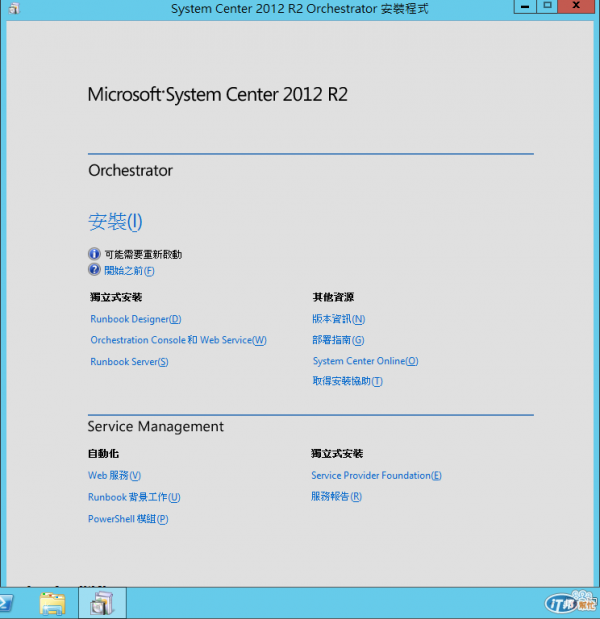The height and width of the screenshot is (619, 600).
Task: Select the Orchestrator setup taskbar button
Action: [102, 603]
